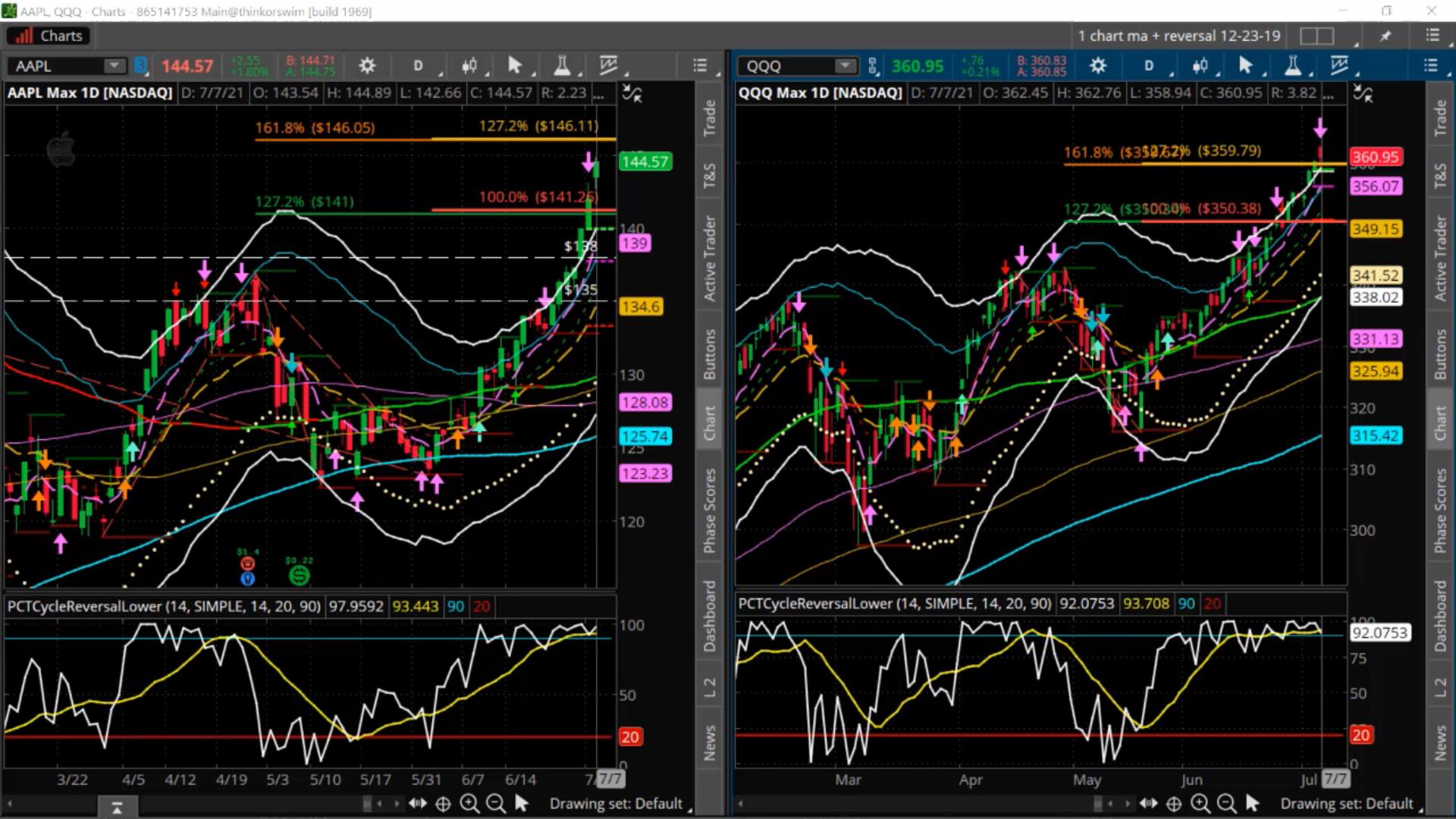Click AAPL last price 144.57
The height and width of the screenshot is (819, 1456).
click(187, 66)
